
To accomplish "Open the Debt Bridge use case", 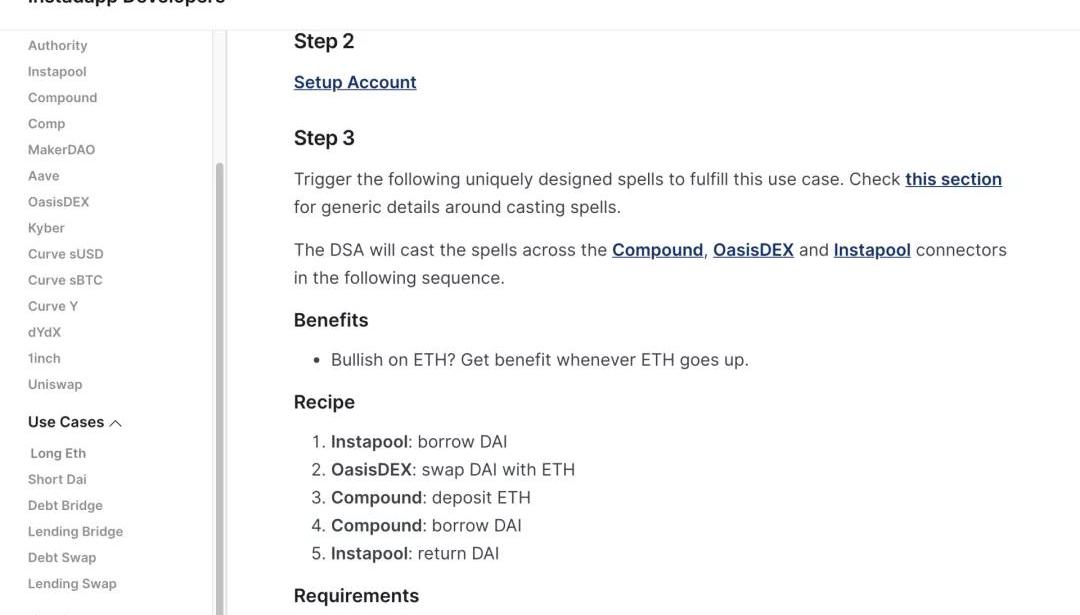I will coord(65,505).
